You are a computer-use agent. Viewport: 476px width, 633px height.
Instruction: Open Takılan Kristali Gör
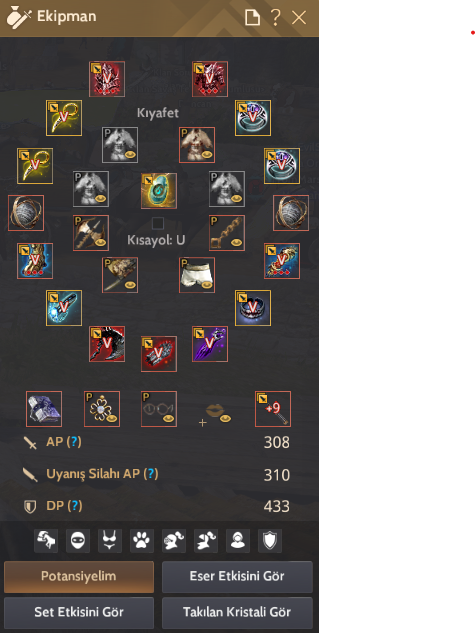[237, 612]
